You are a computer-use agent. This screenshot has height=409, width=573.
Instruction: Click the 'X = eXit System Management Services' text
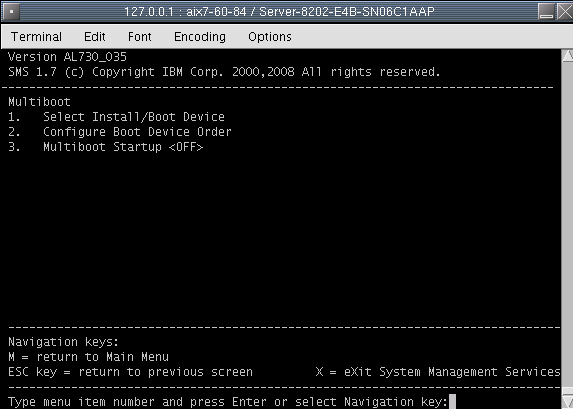pyautogui.click(x=438, y=372)
